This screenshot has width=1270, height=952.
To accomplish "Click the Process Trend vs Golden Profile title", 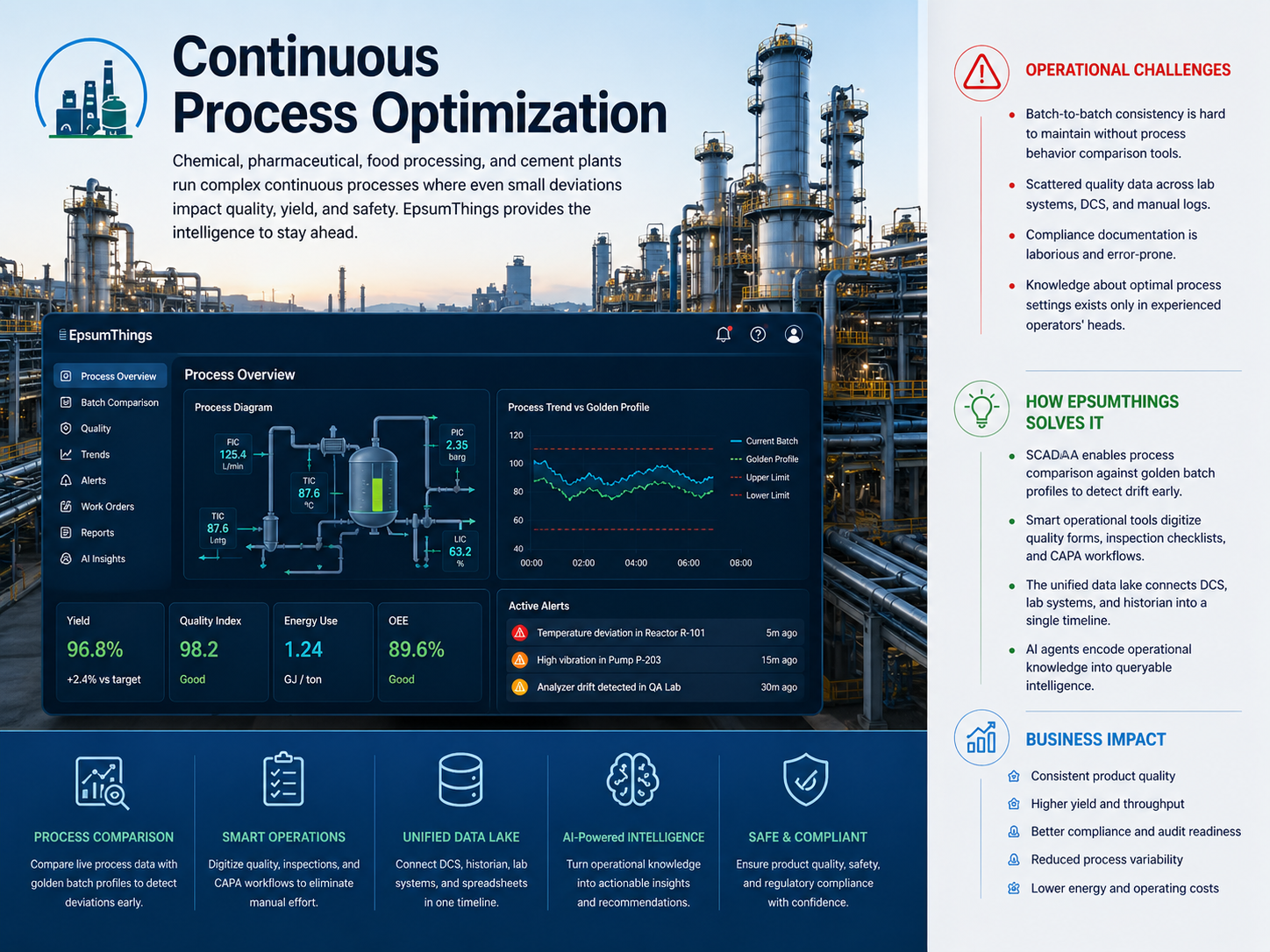I will pos(579,408).
